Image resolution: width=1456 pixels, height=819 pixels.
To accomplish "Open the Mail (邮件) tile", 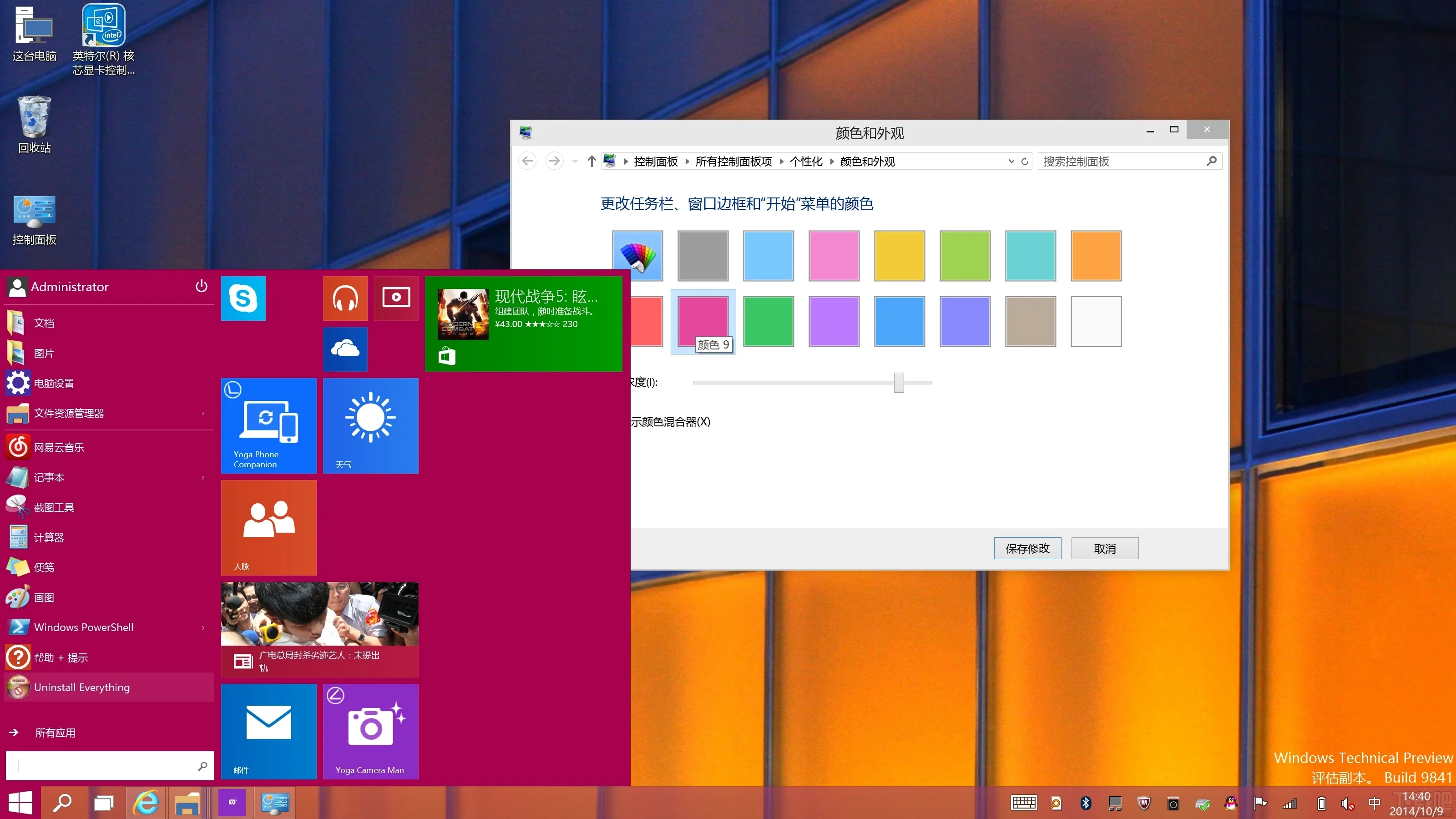I will 268,731.
